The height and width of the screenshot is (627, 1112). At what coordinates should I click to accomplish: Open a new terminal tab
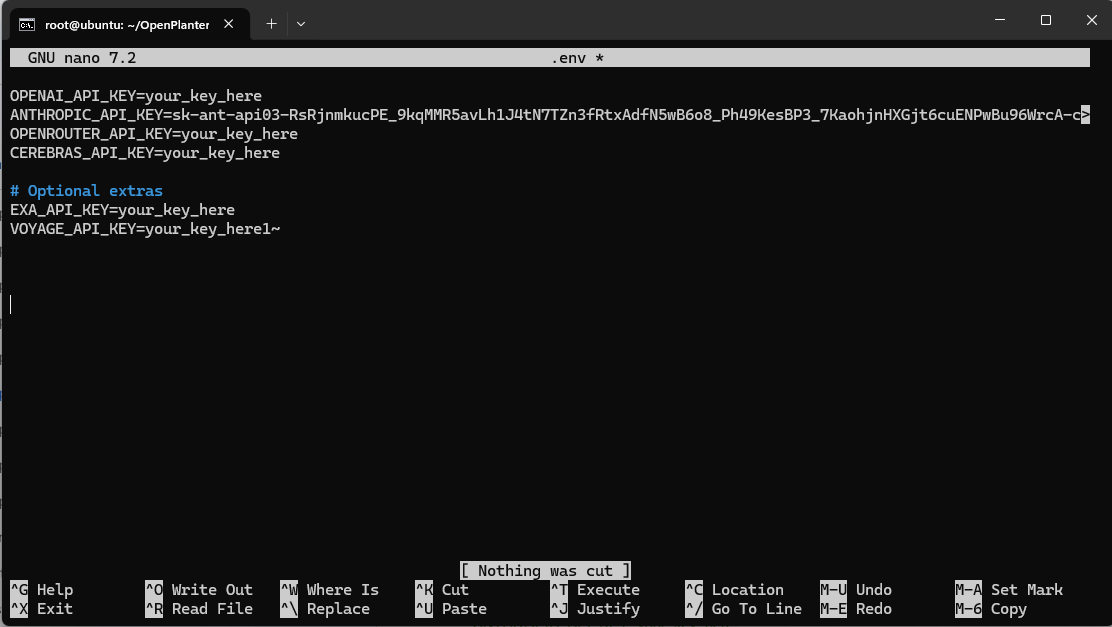[271, 23]
